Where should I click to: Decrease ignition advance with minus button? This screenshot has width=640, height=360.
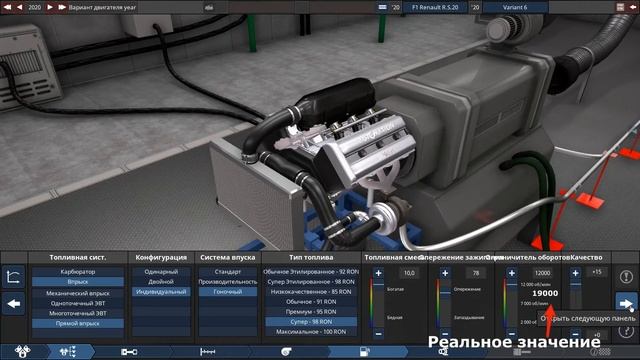click(x=445, y=333)
